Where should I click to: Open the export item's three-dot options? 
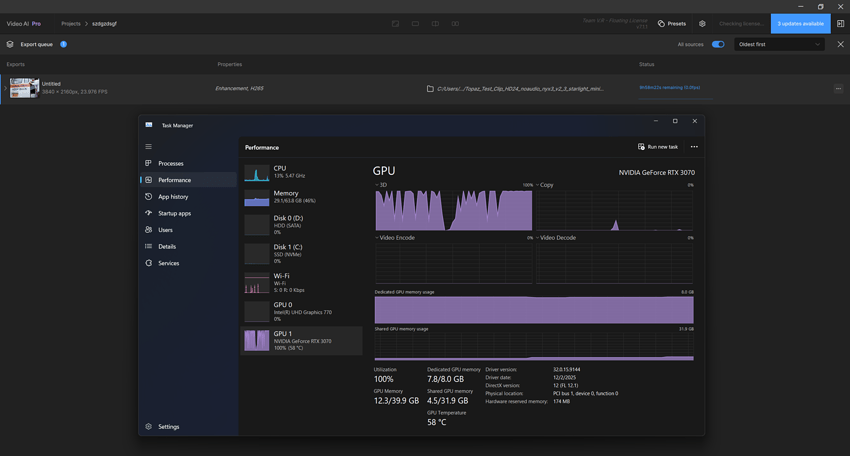click(838, 88)
